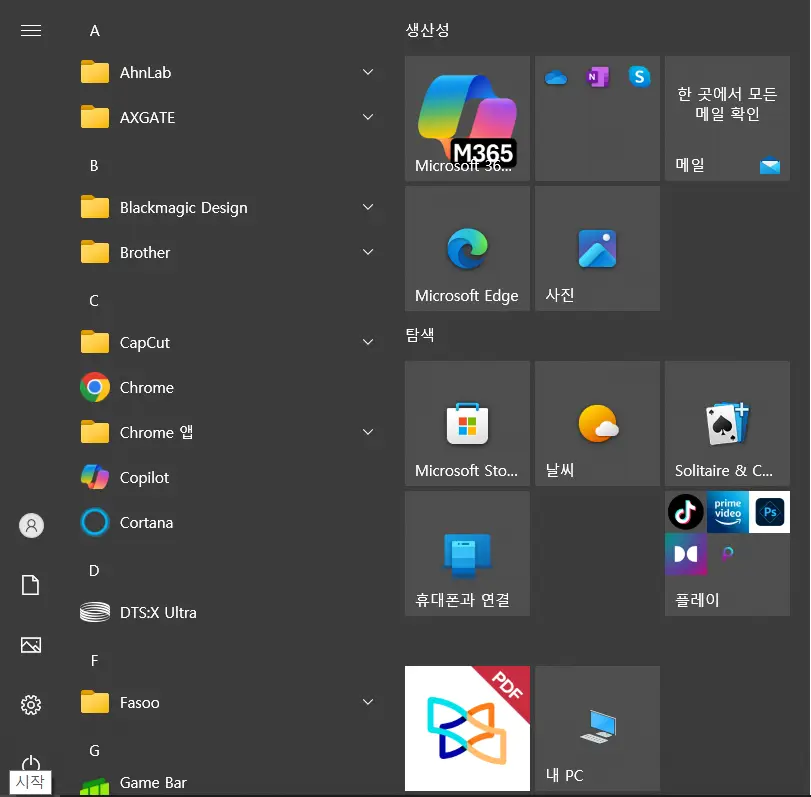Open the OneNote icon in the tile group
This screenshot has width=811, height=797.
pos(597,77)
